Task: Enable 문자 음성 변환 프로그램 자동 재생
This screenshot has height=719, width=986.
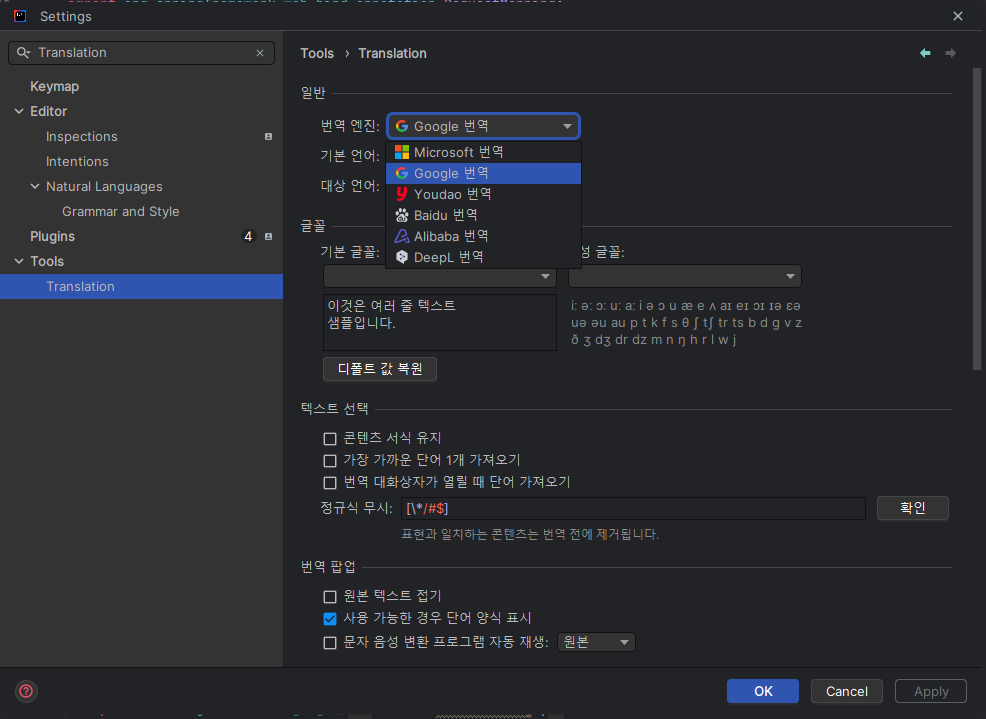Action: pos(330,642)
